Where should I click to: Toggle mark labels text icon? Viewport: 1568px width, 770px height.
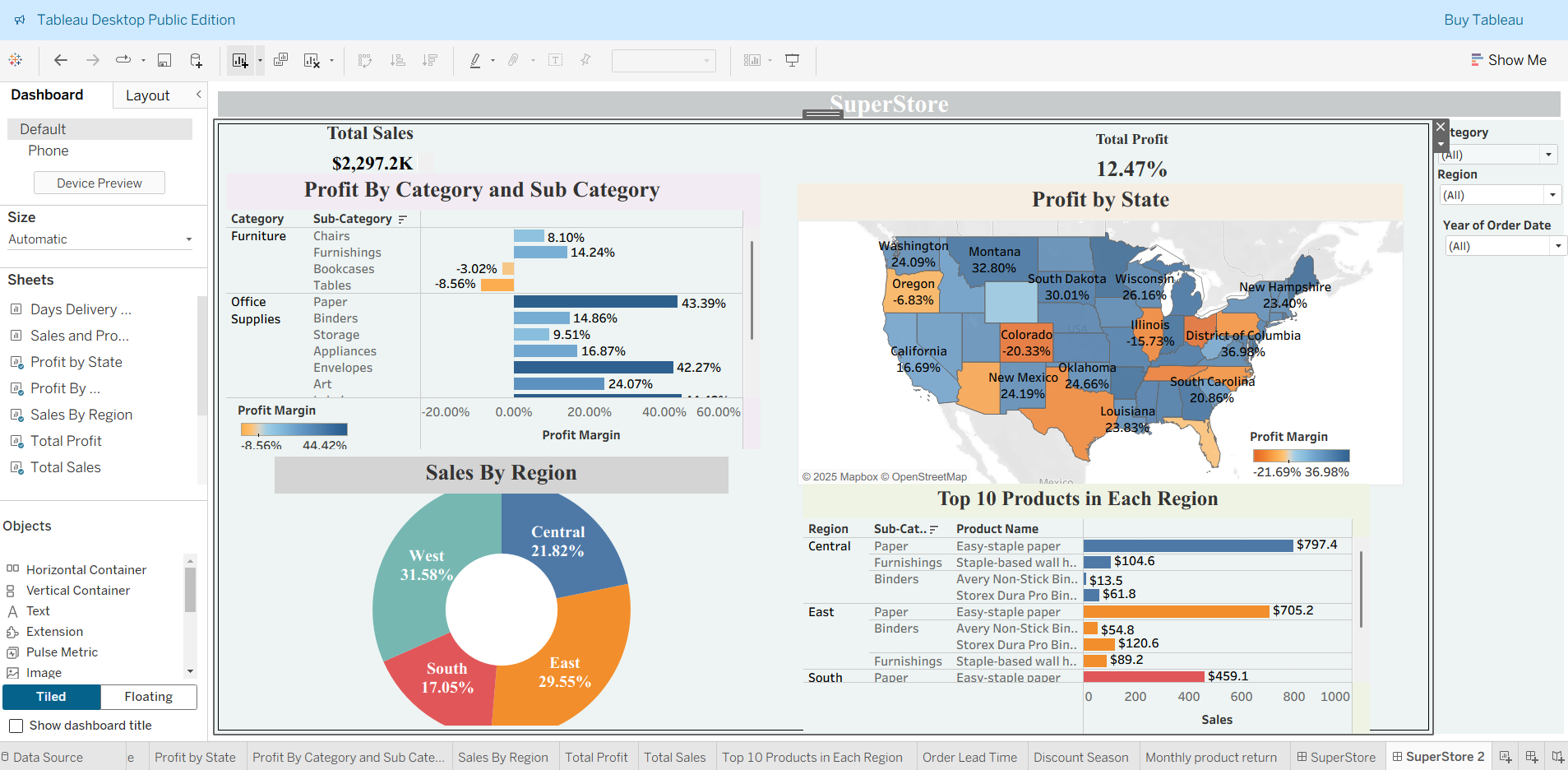pos(556,60)
